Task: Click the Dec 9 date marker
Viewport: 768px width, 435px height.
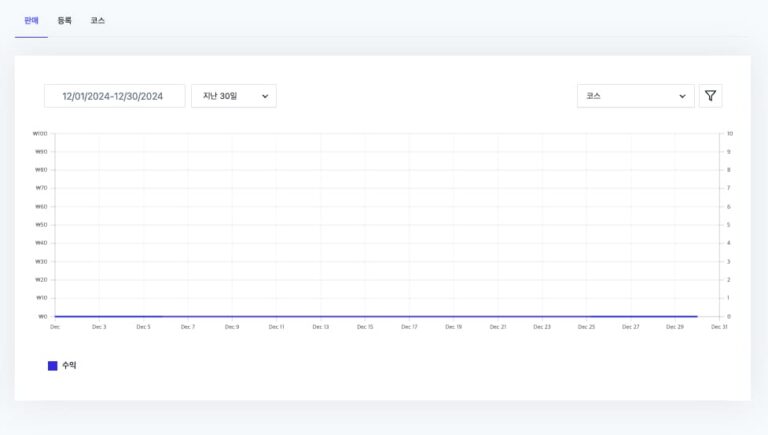Action: 232,327
